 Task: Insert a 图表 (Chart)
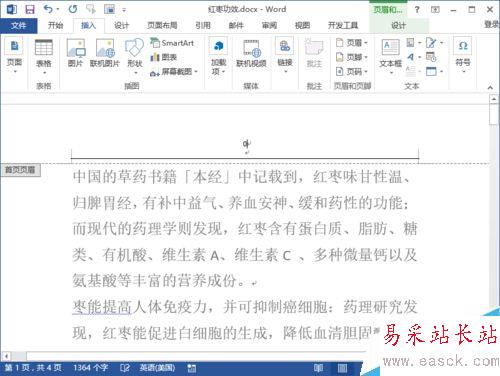(164, 57)
